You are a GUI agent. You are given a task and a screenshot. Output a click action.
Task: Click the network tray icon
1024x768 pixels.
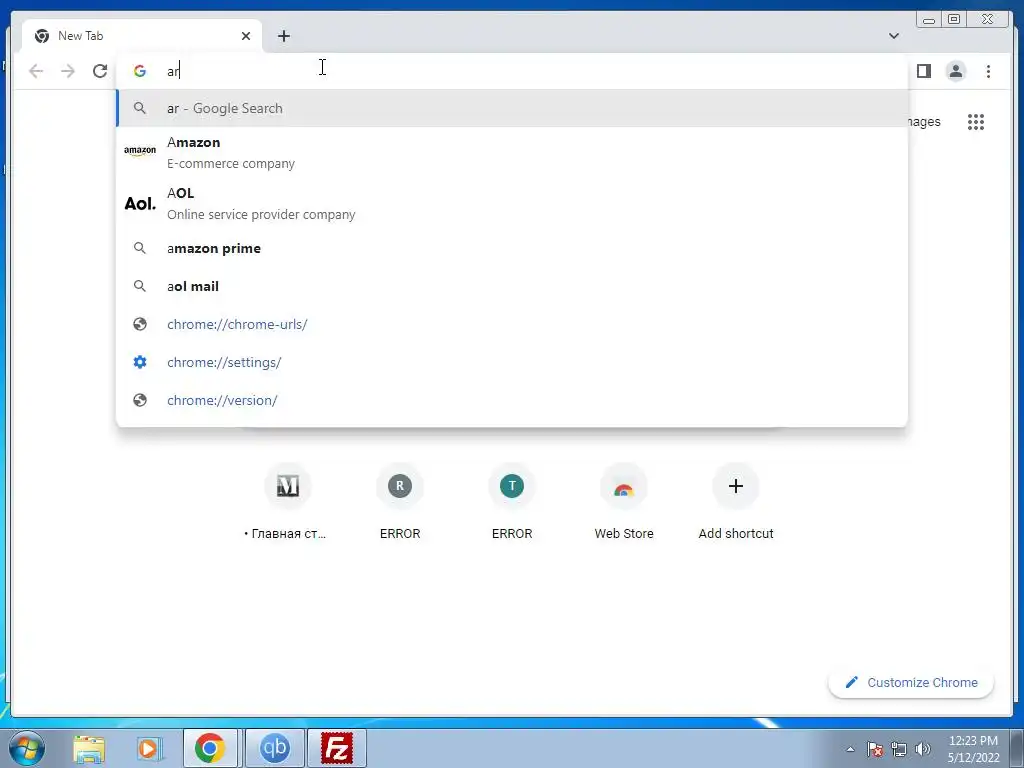click(899, 749)
